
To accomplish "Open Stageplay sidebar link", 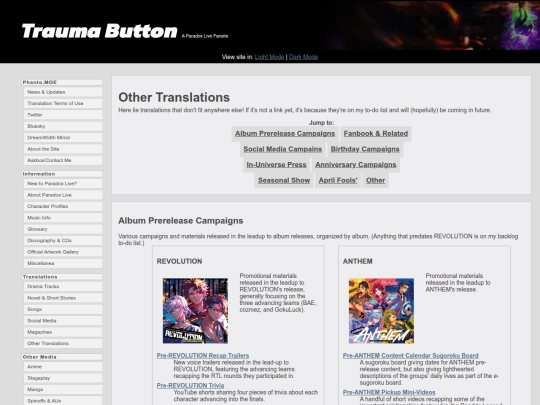I will pos(63,378).
